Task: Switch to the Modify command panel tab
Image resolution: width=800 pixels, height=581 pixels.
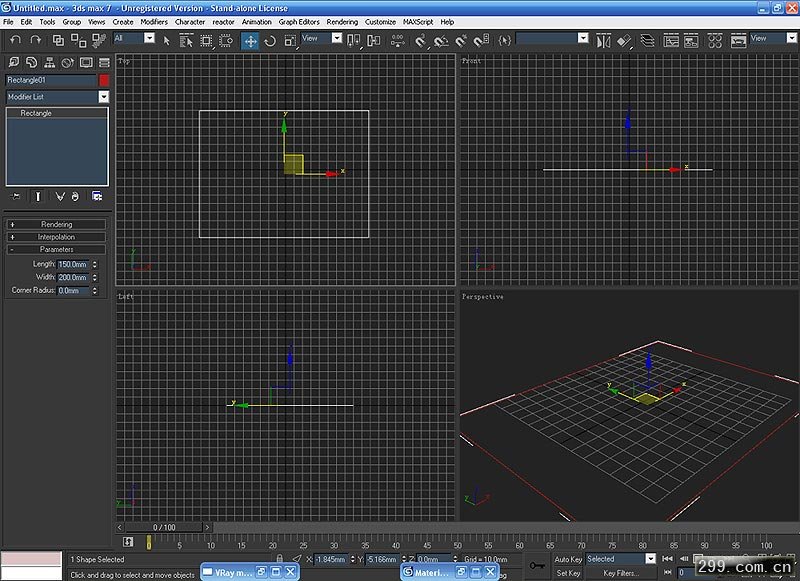Action: (32, 62)
